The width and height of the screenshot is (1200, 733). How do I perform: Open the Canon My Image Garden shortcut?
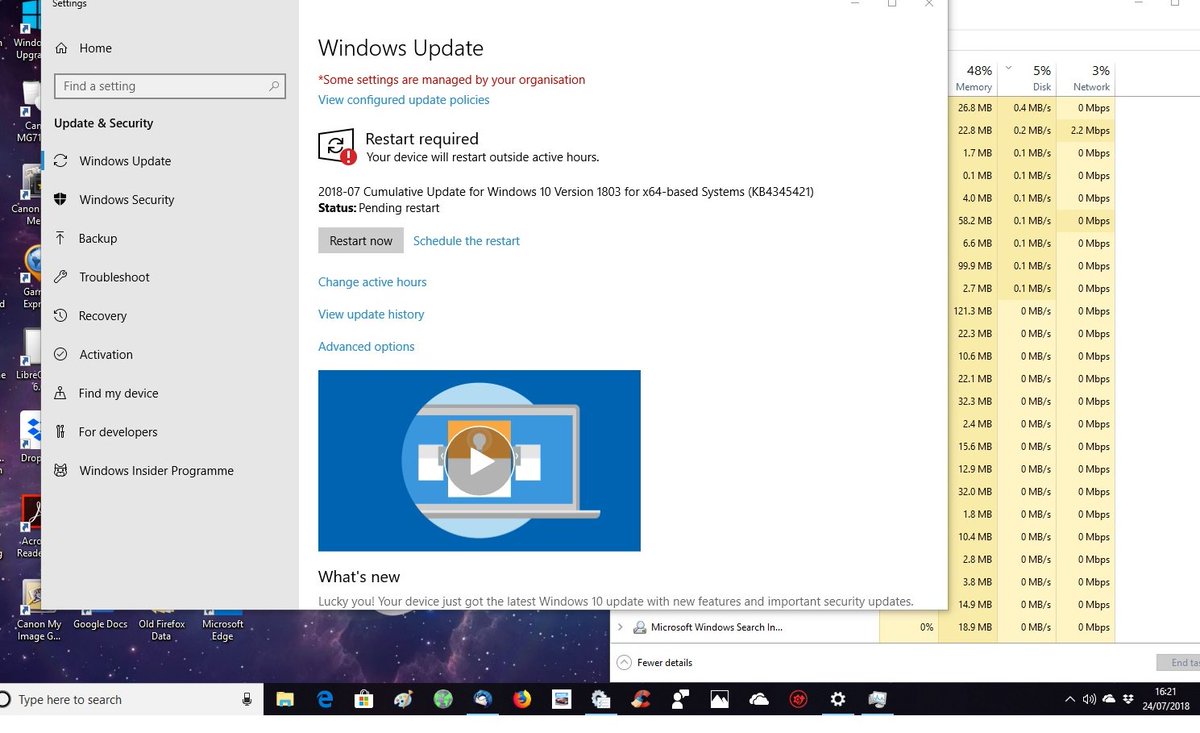point(39,612)
